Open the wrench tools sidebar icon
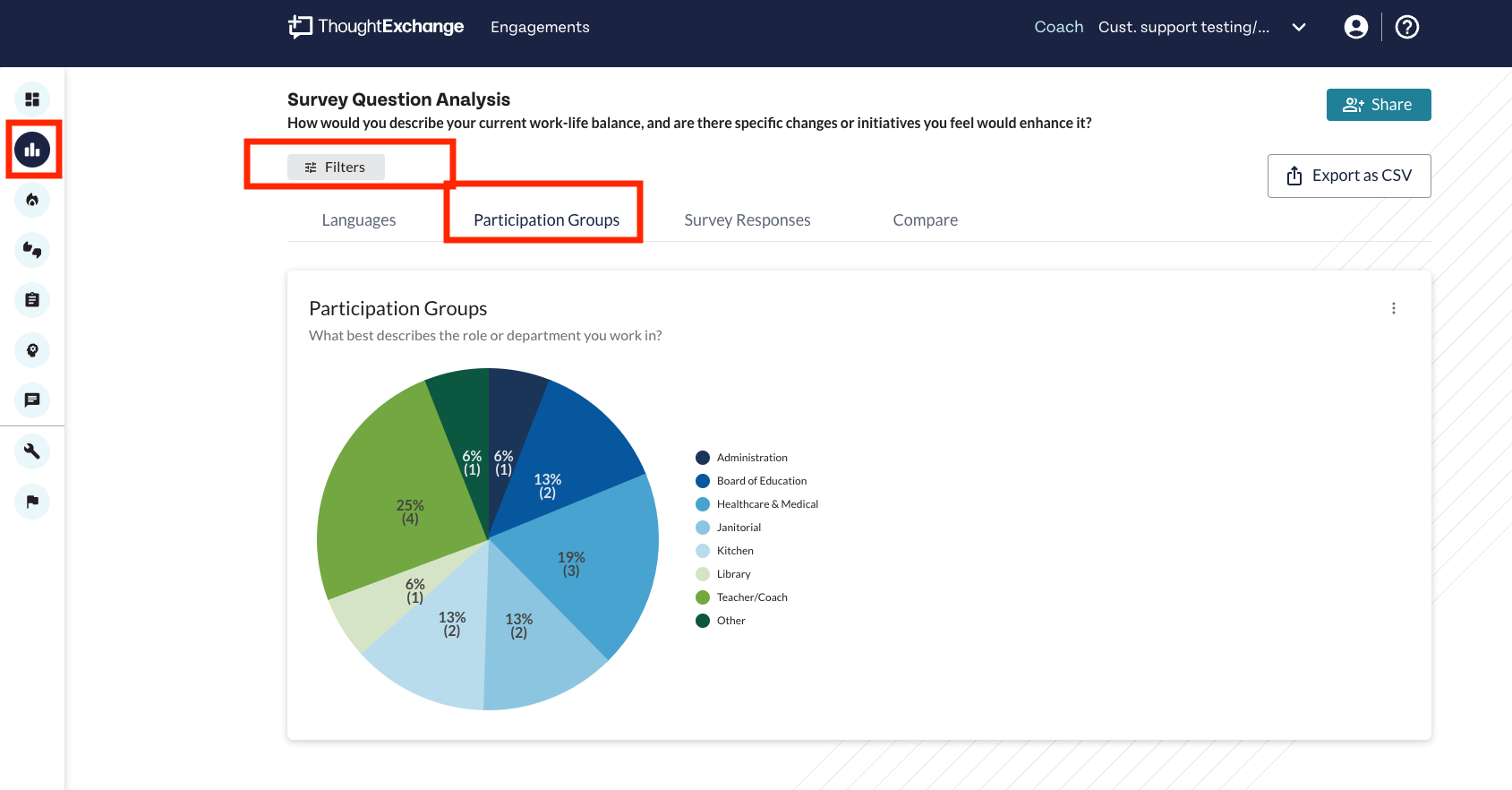 point(32,451)
